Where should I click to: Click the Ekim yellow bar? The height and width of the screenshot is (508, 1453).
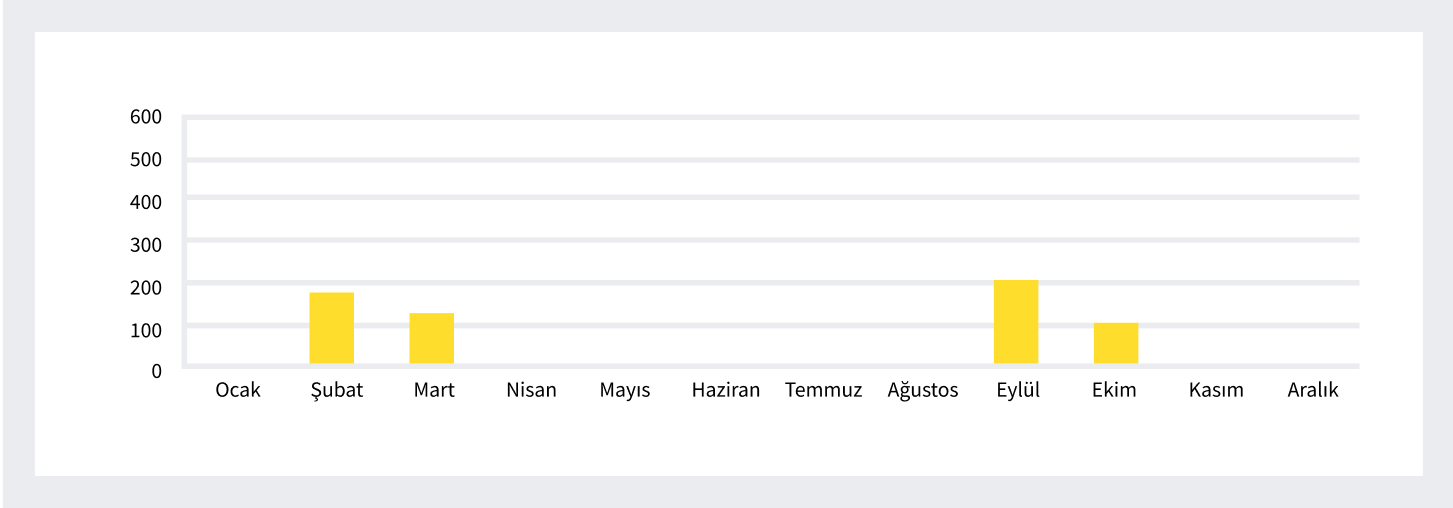1116,343
